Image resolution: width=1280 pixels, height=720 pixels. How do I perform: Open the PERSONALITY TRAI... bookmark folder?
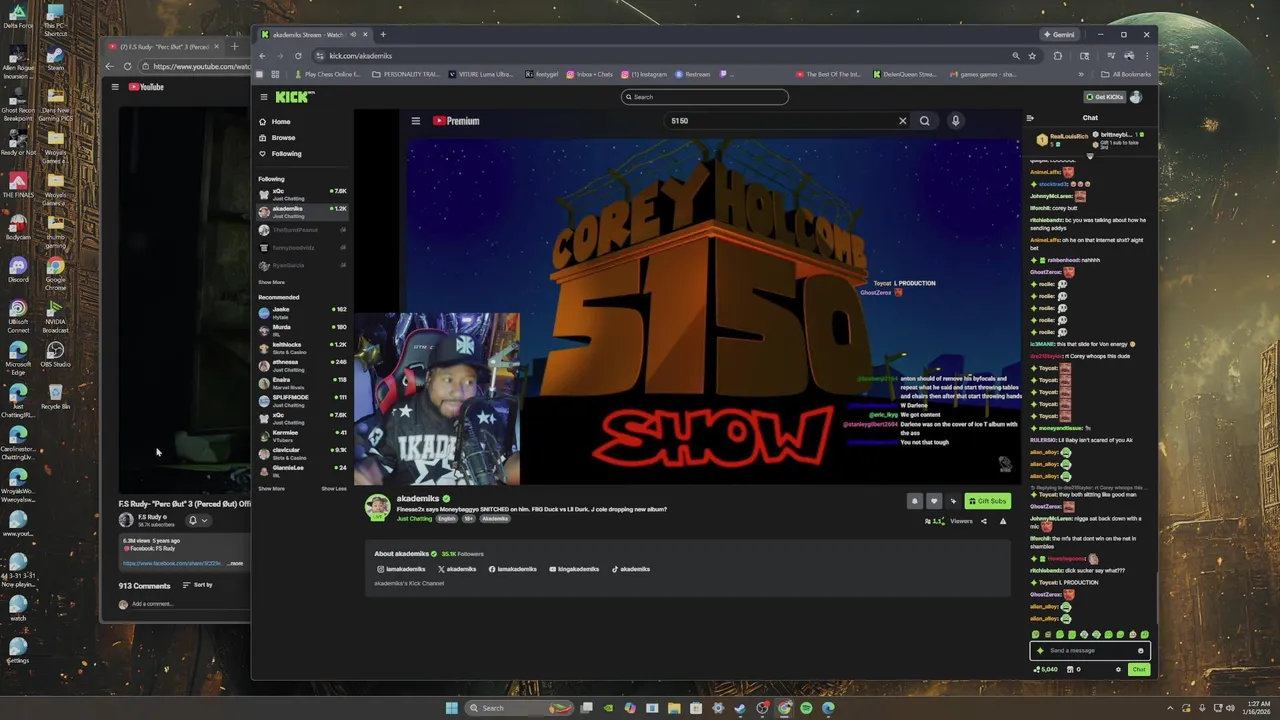405,74
